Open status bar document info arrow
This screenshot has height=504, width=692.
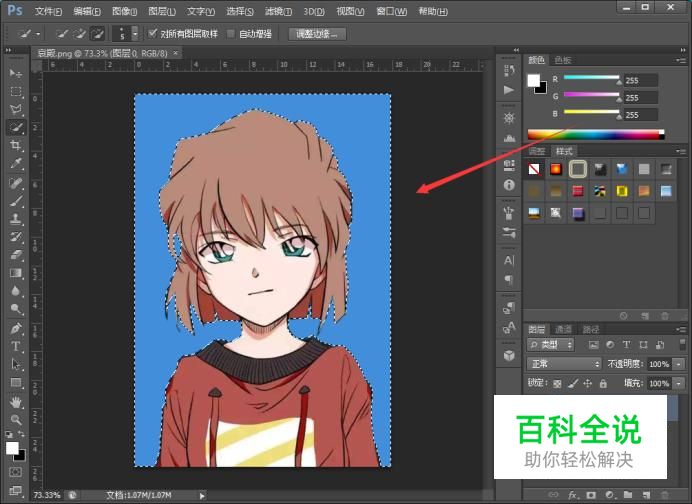coord(202,496)
